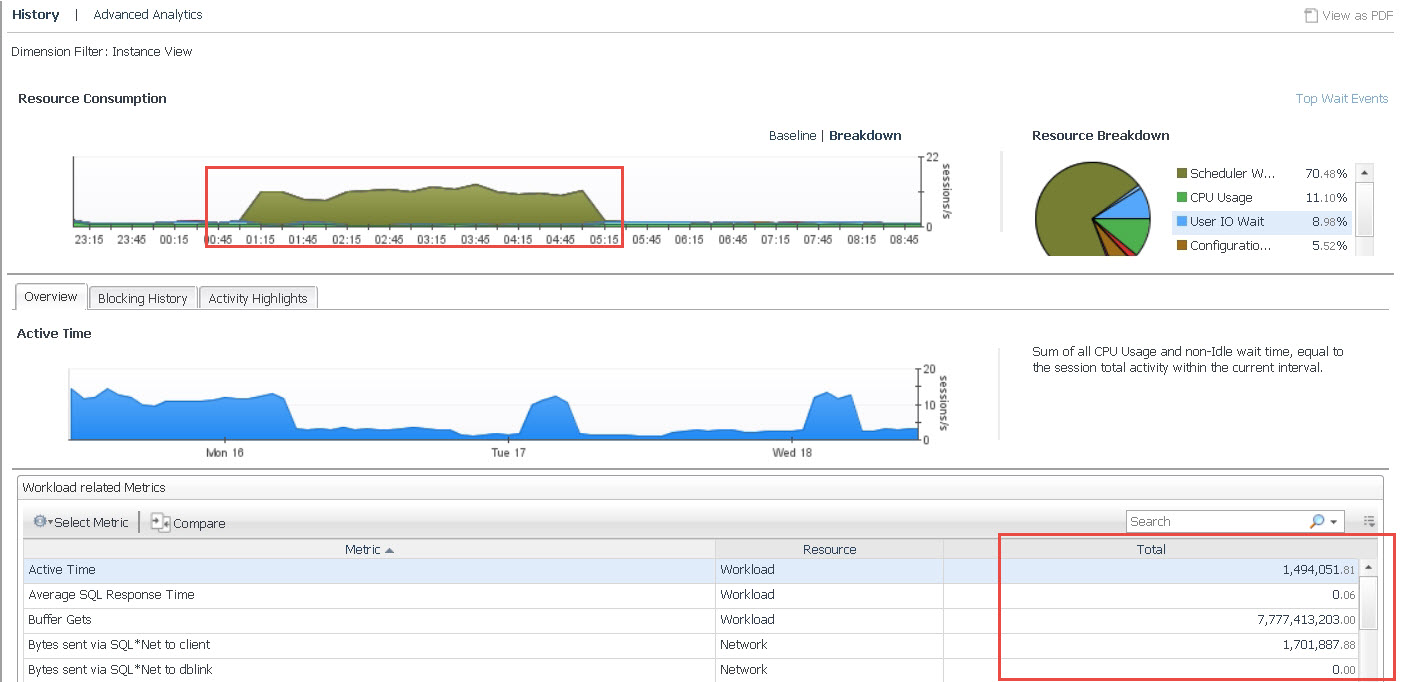This screenshot has width=1402, height=682.
Task: Click into the metrics Search field
Action: [1215, 522]
